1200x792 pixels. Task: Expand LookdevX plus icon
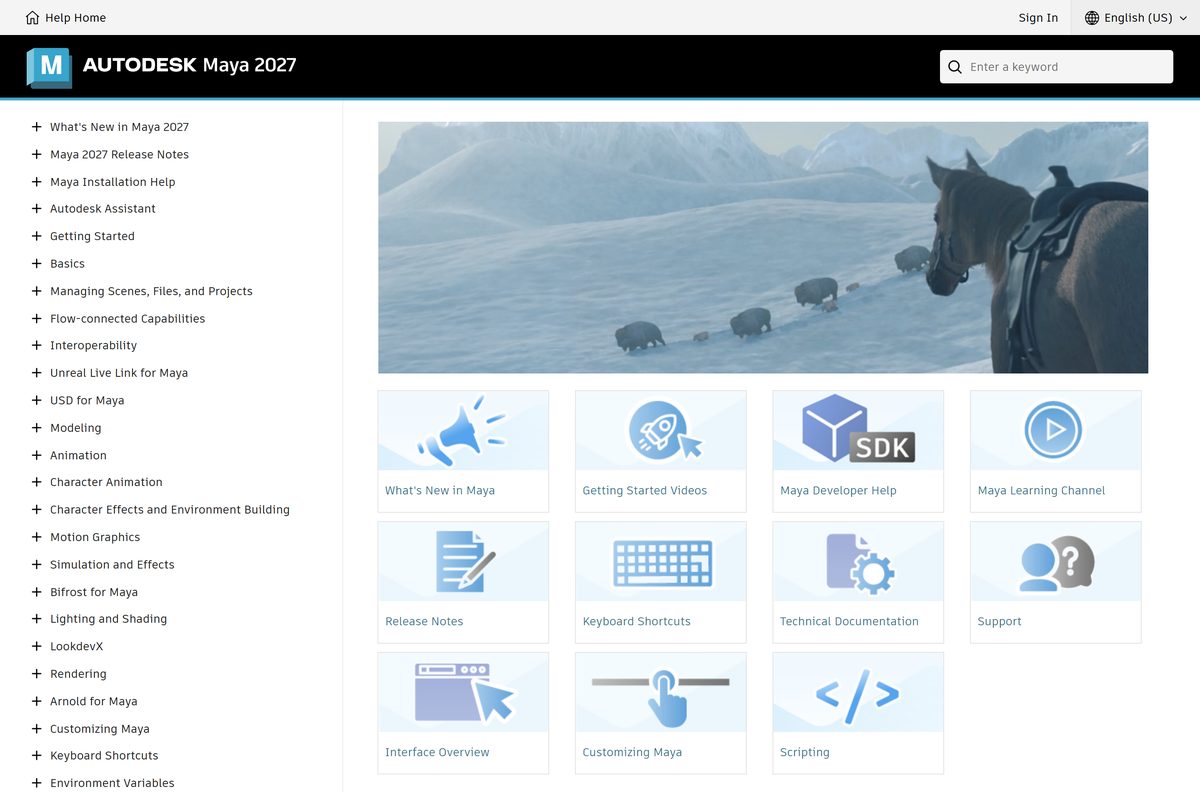(x=36, y=647)
